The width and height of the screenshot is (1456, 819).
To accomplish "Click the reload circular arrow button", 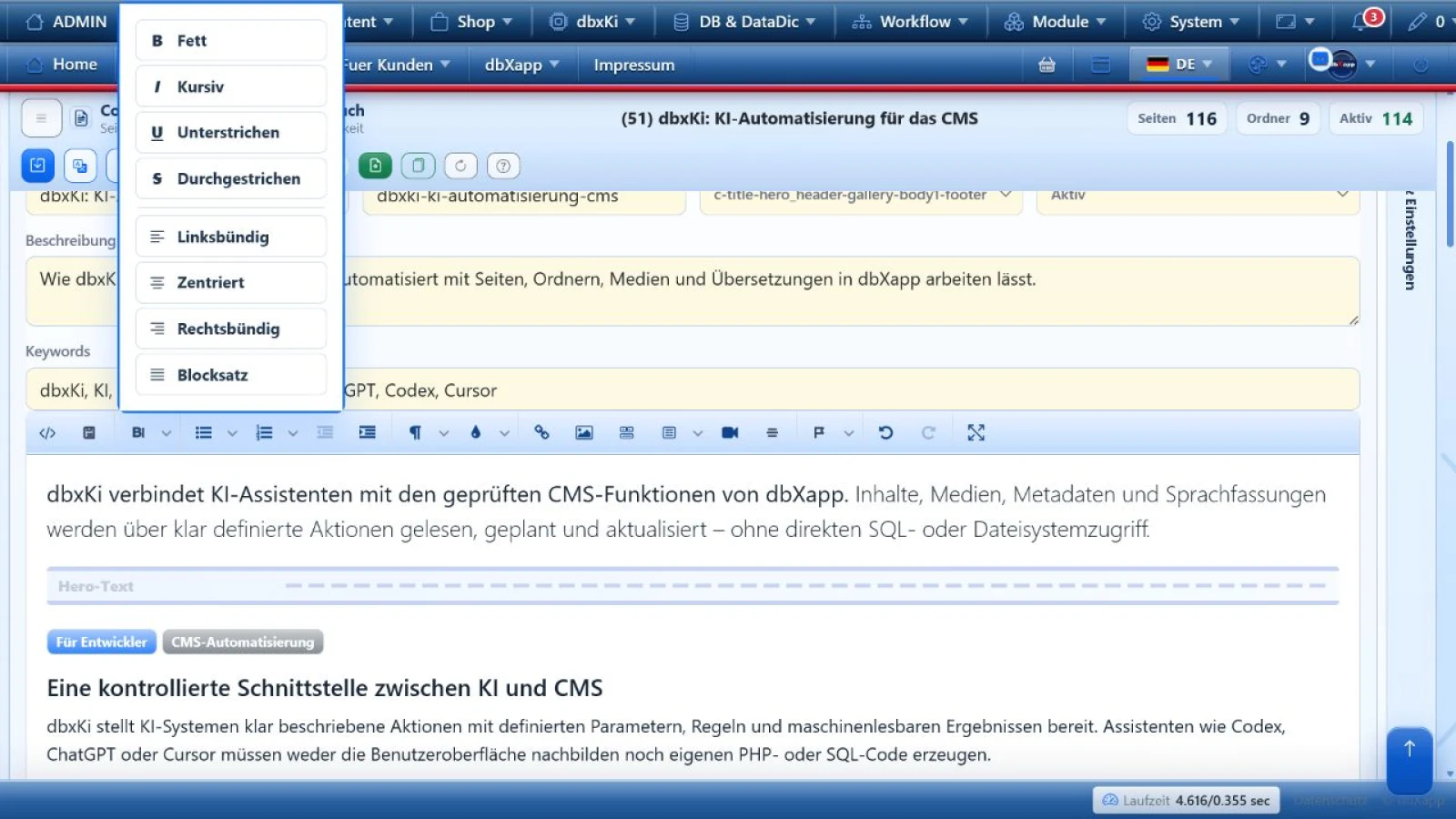I will coord(460,166).
